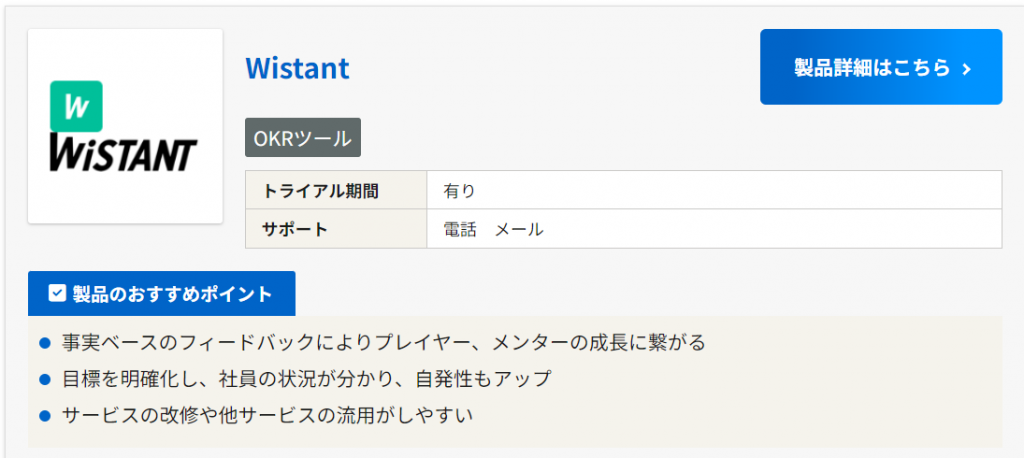Click the bullet dot before 事実ベースのフィードバック
Screen dimensions: 1024x458
coord(44,343)
